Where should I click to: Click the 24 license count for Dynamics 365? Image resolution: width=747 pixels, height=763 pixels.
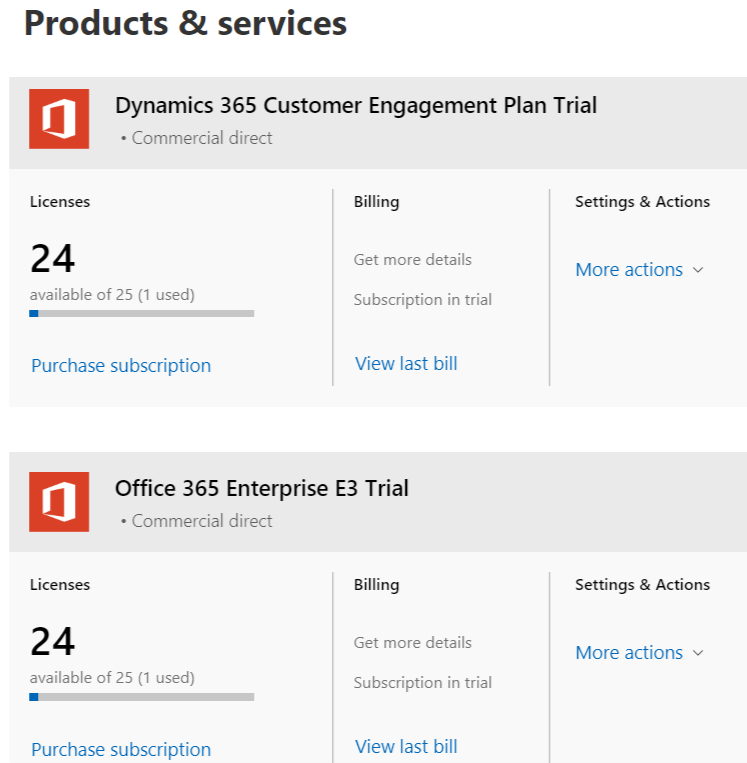(x=53, y=259)
